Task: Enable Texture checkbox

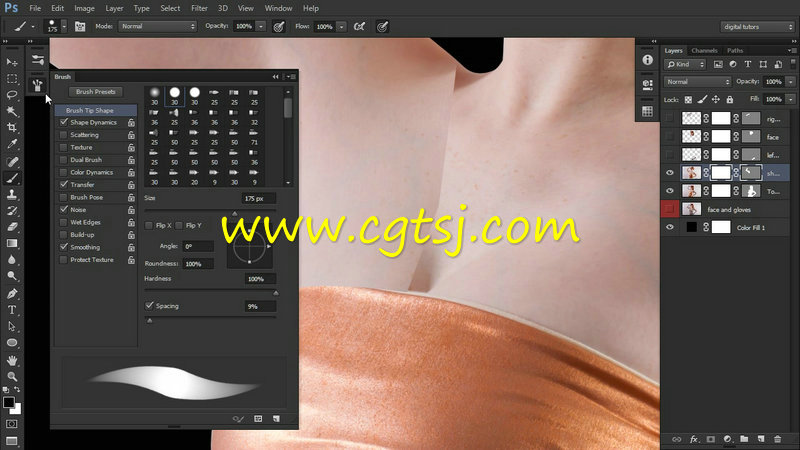Action: click(x=64, y=147)
